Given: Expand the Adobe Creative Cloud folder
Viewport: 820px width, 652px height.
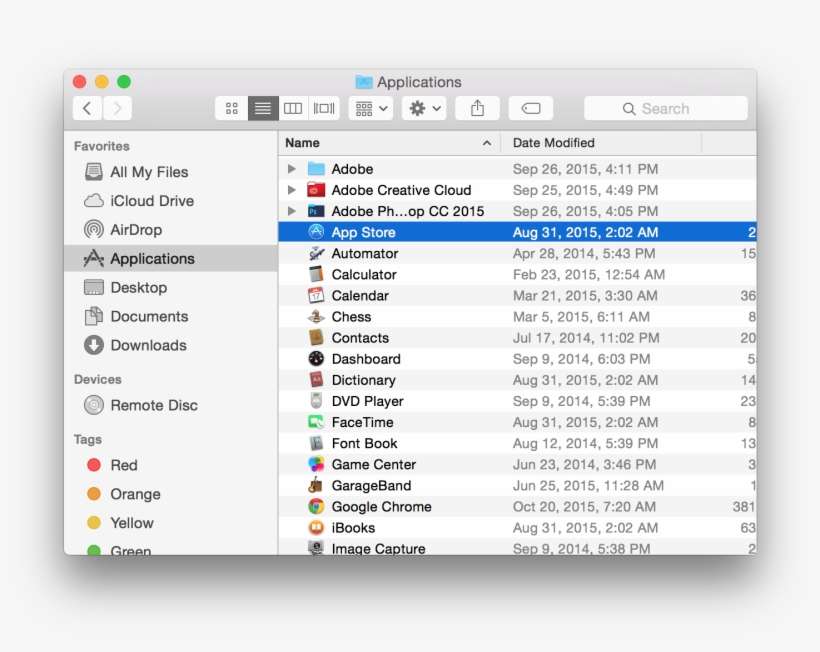Looking at the screenshot, I should click(x=290, y=190).
